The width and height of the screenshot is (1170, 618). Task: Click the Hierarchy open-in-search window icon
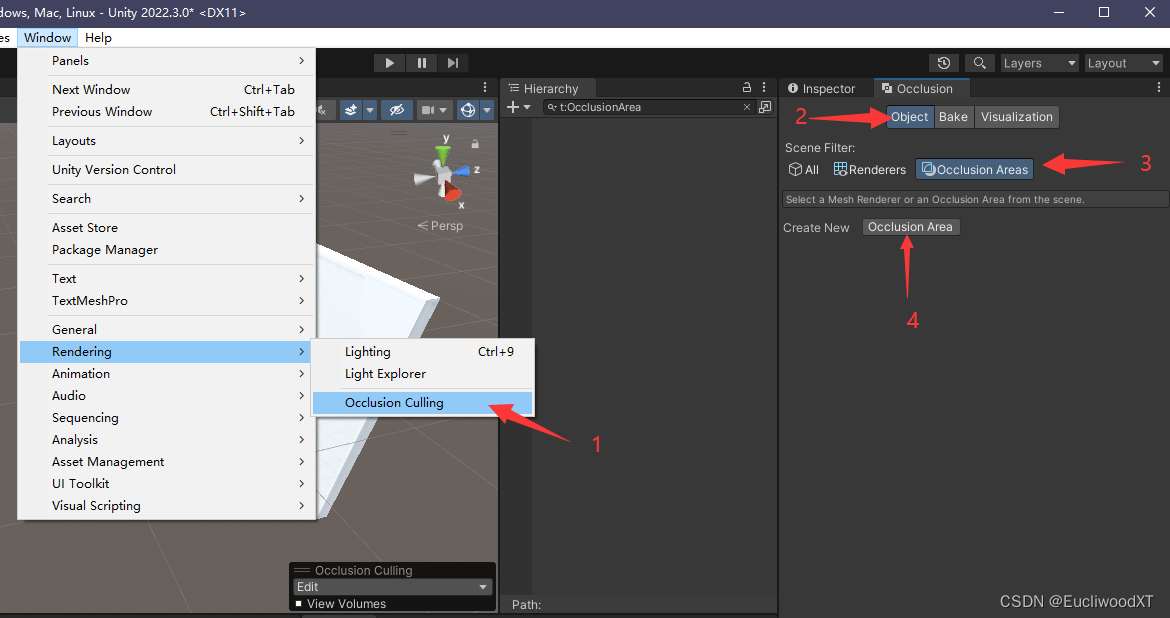(765, 107)
